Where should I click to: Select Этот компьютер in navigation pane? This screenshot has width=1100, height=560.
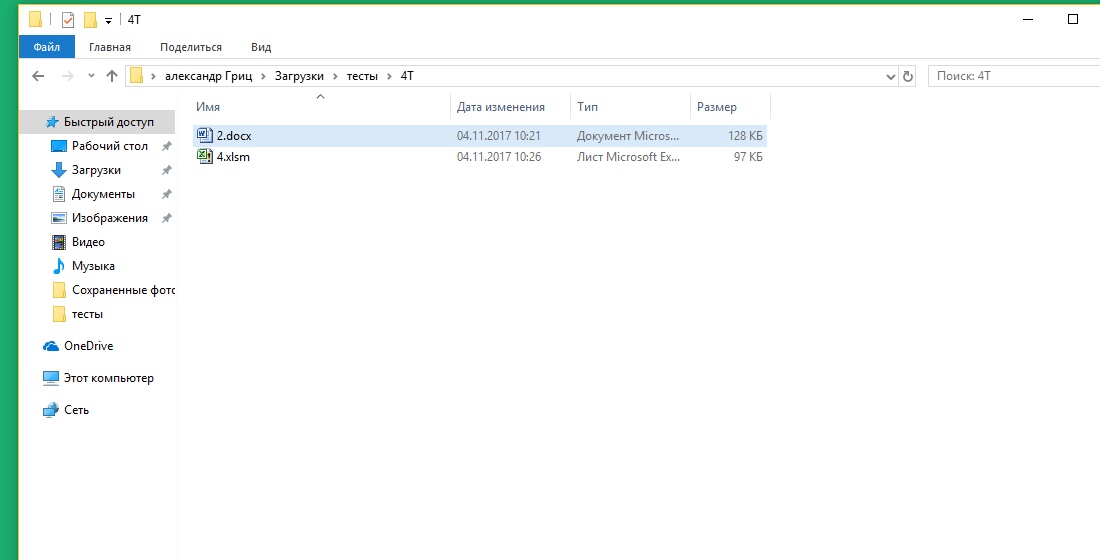[109, 378]
